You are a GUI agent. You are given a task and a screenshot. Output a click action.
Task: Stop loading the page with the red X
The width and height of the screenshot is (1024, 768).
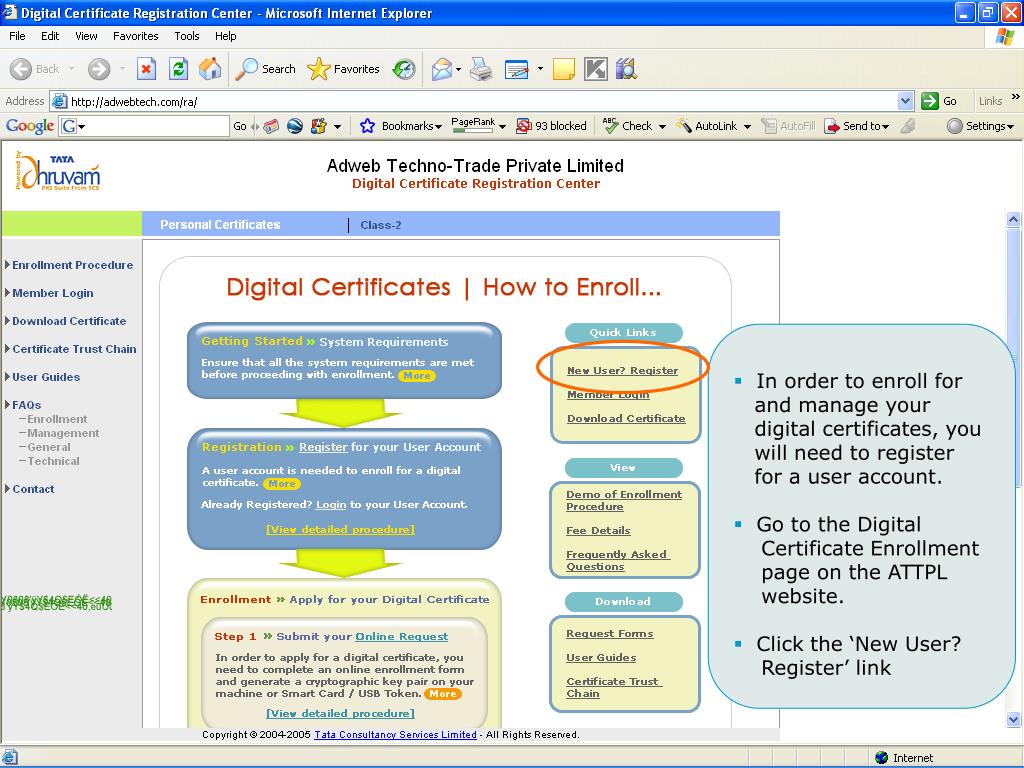[146, 69]
